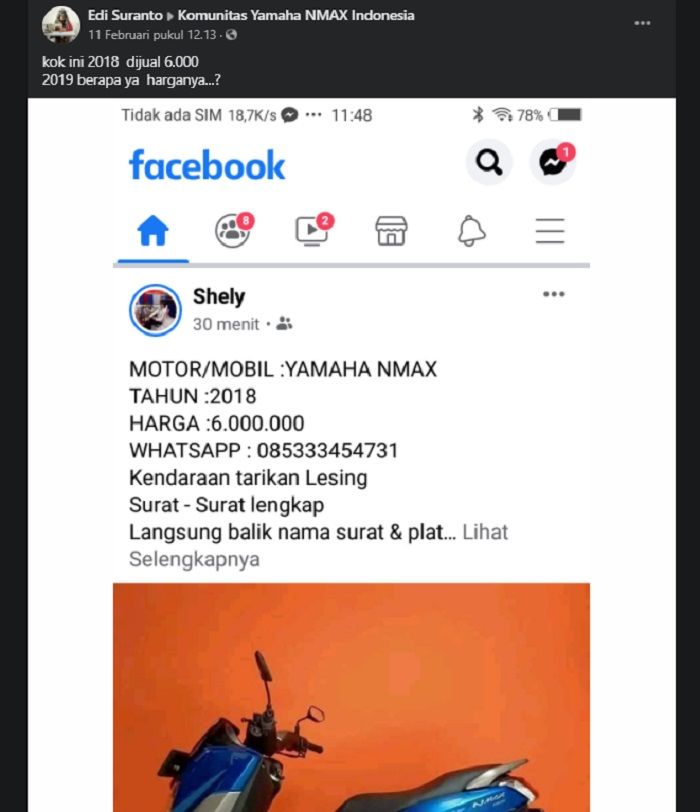
Task: Open Messenger with one unread notification
Action: (553, 162)
